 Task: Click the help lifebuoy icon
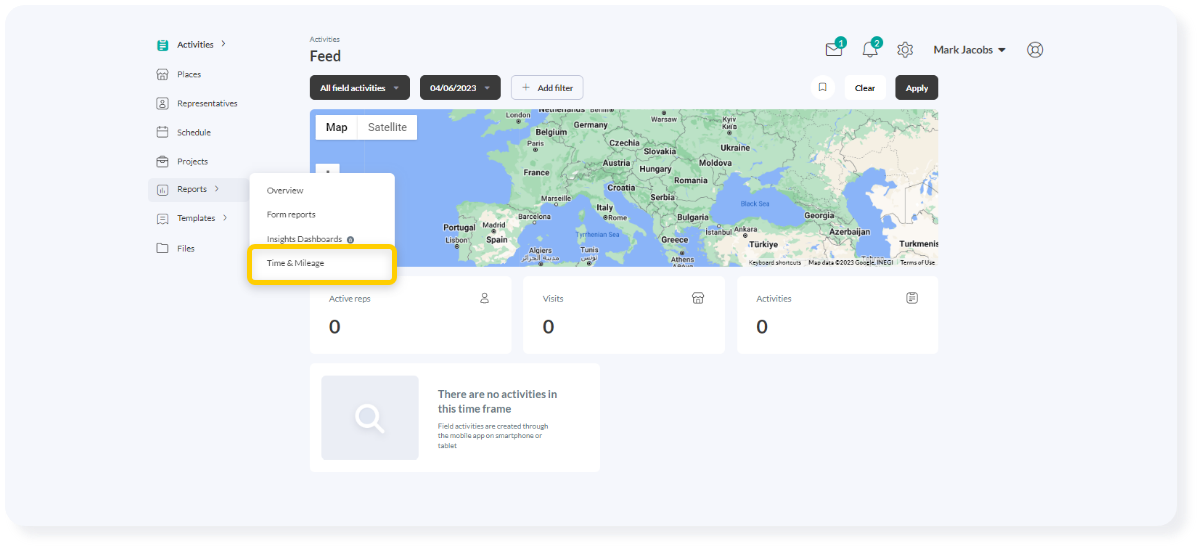[x=1035, y=50]
